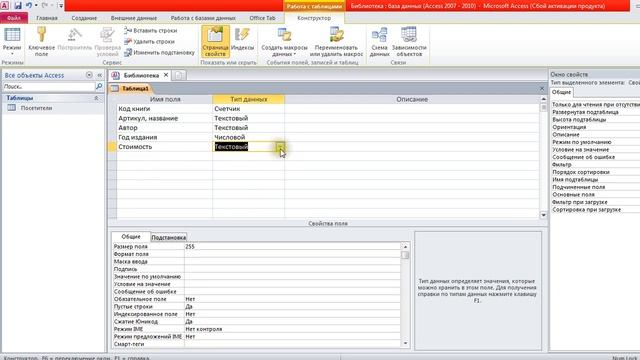Switch to the Подстановка tab
Image resolution: width=640 pixels, height=360 pixels.
click(x=169, y=238)
